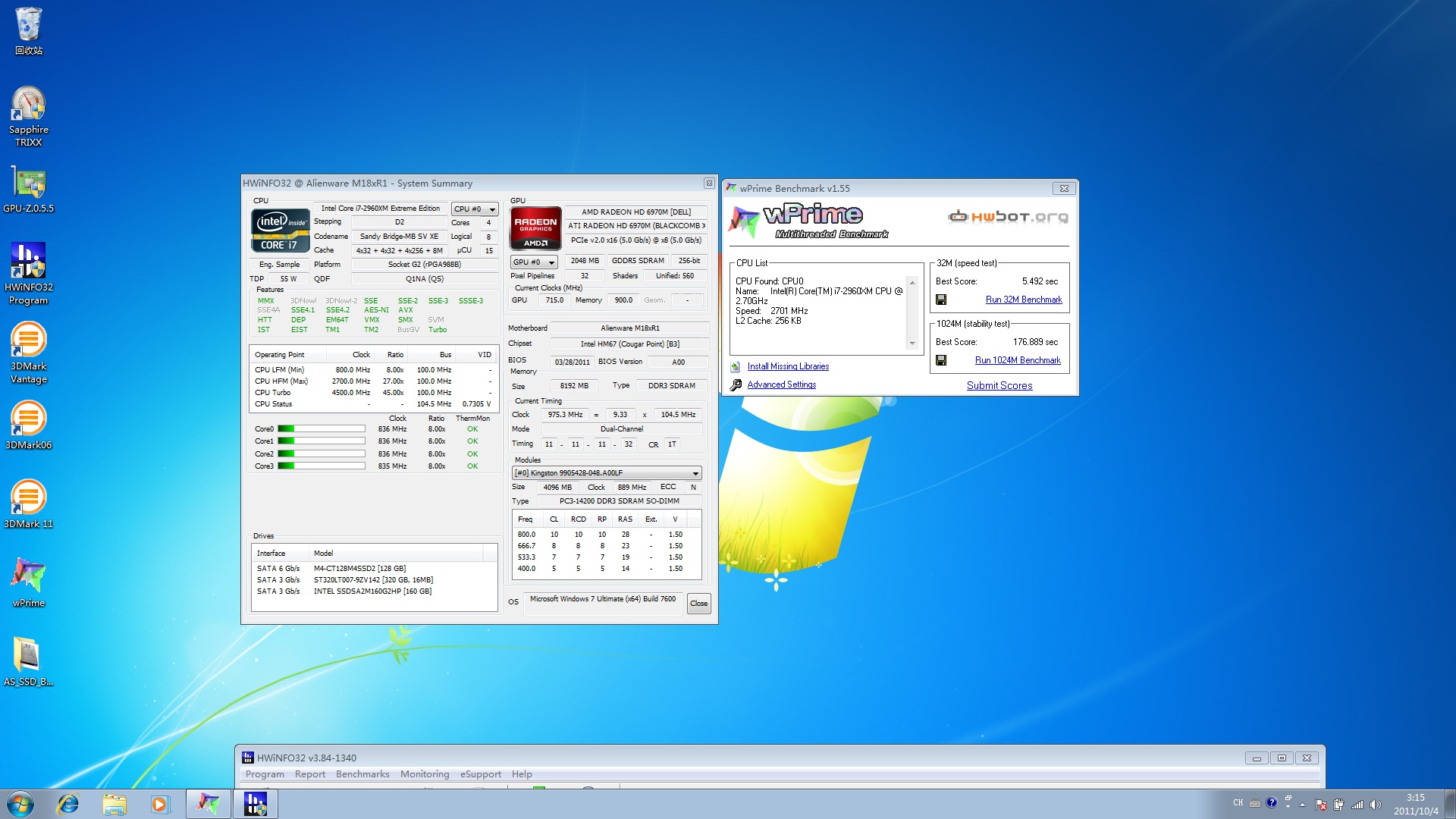The width and height of the screenshot is (1456, 819).
Task: Select the M4-CT128M4SSD2 drive row
Action: click(375, 568)
